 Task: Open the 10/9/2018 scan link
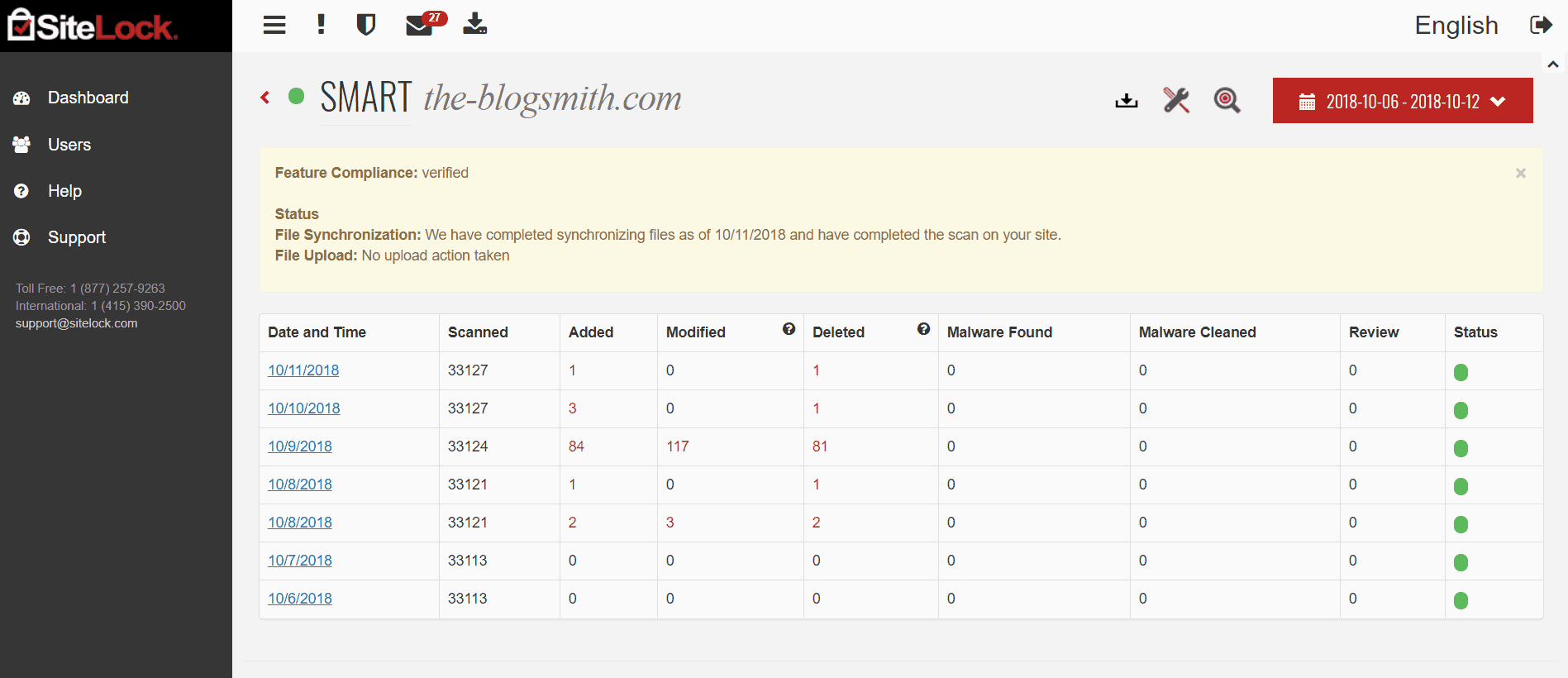[x=300, y=446]
